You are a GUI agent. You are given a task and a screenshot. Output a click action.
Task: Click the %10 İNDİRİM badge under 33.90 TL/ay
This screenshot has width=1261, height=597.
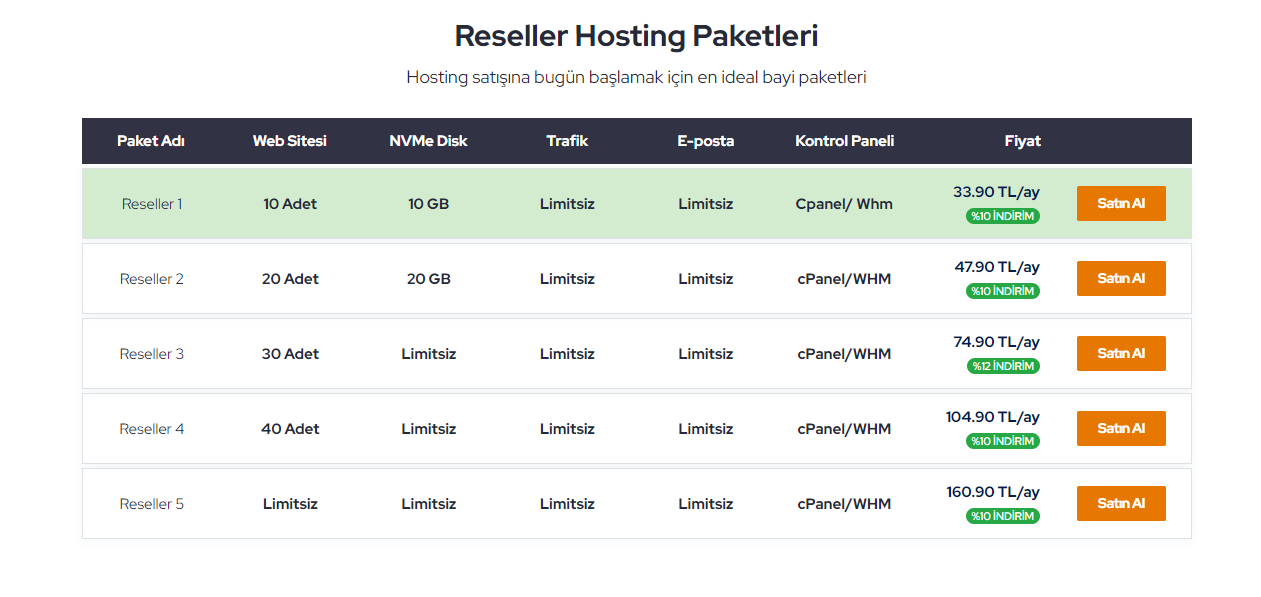[1003, 216]
